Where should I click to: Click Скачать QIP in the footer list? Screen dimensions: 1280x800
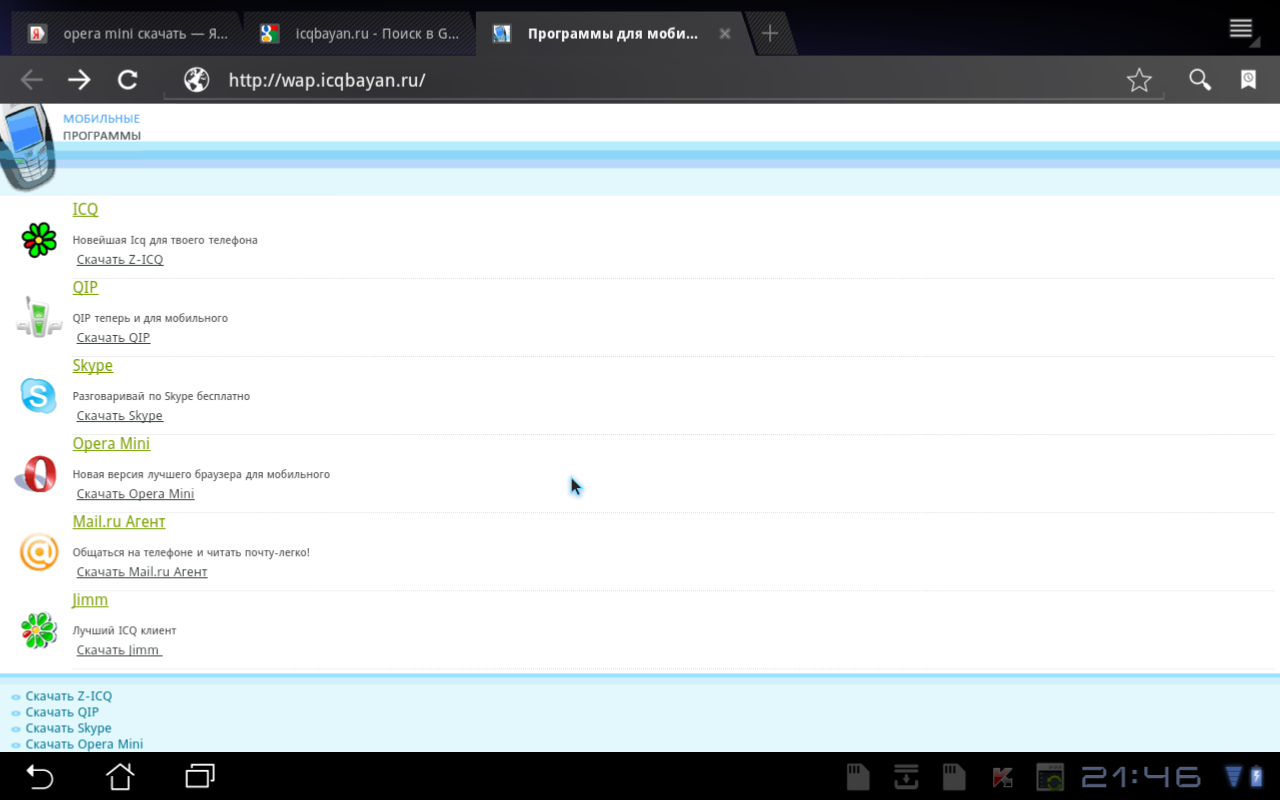pyautogui.click(x=62, y=712)
